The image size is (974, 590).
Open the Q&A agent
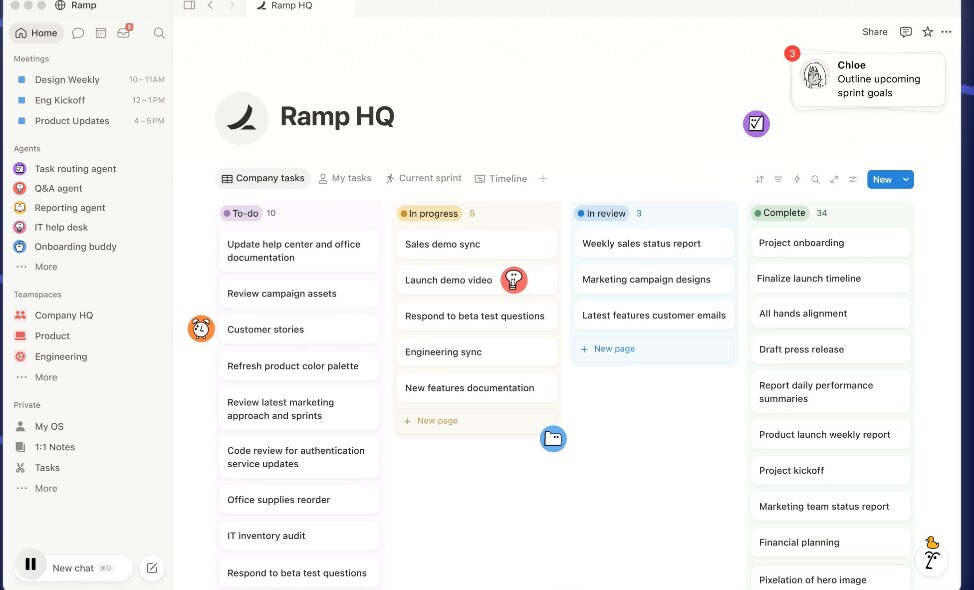[58, 188]
